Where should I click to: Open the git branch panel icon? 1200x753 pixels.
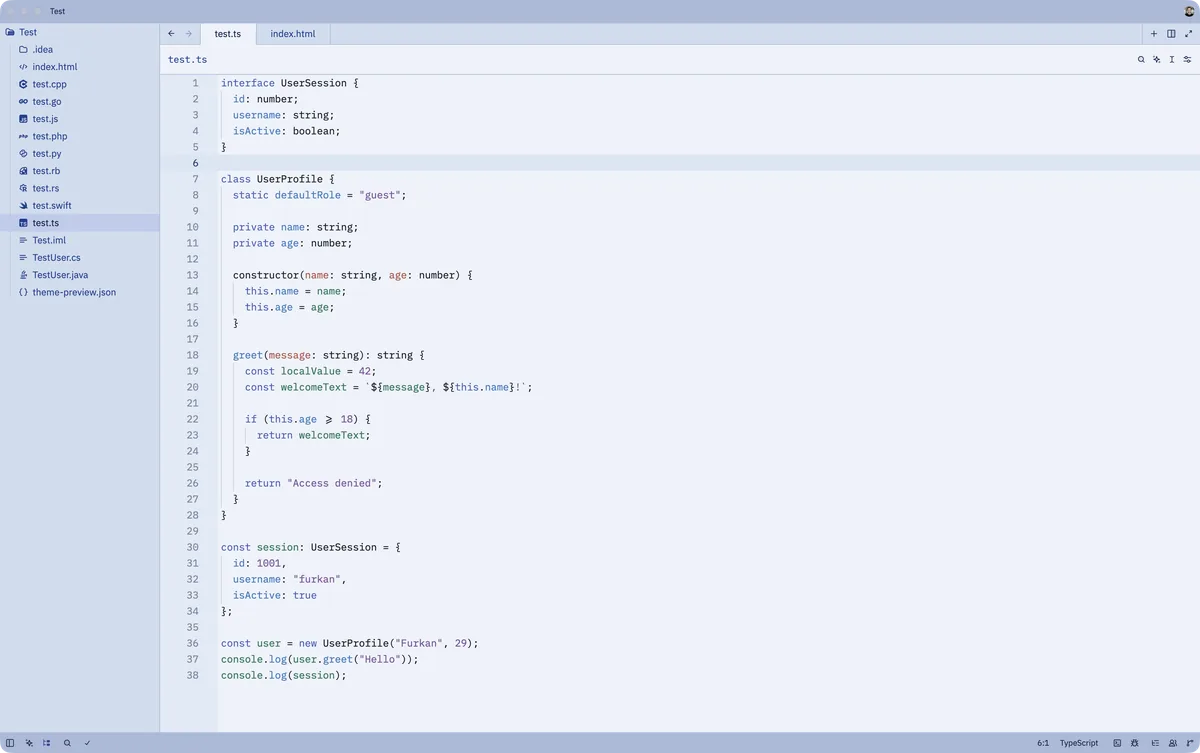coord(1189,743)
